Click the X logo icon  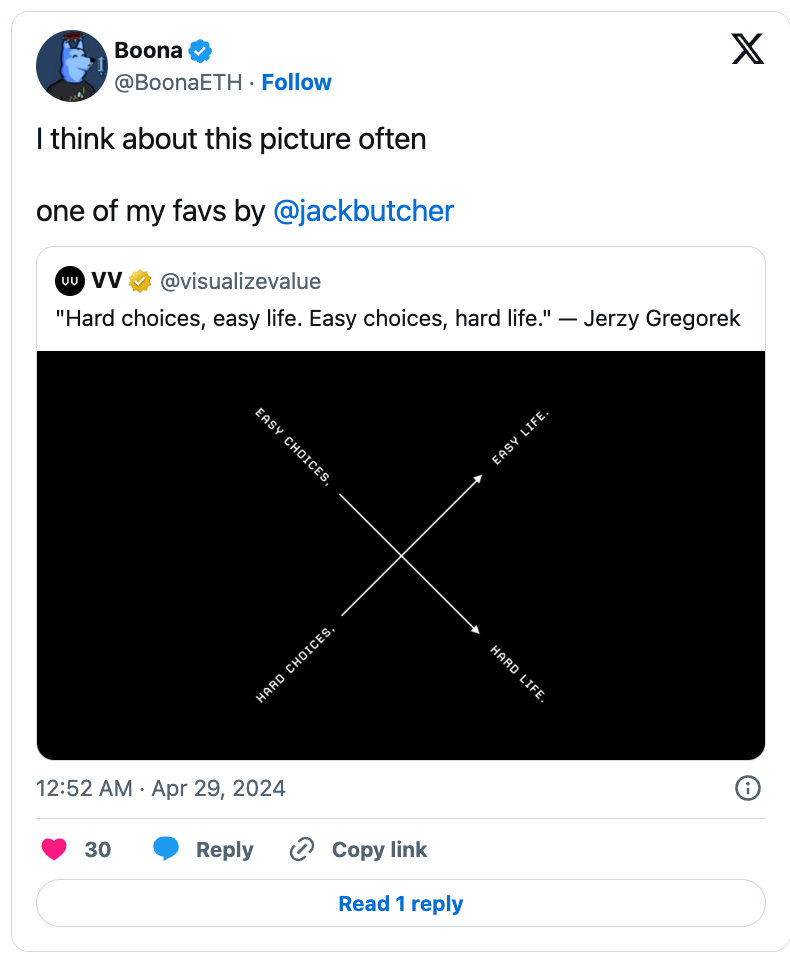[747, 49]
